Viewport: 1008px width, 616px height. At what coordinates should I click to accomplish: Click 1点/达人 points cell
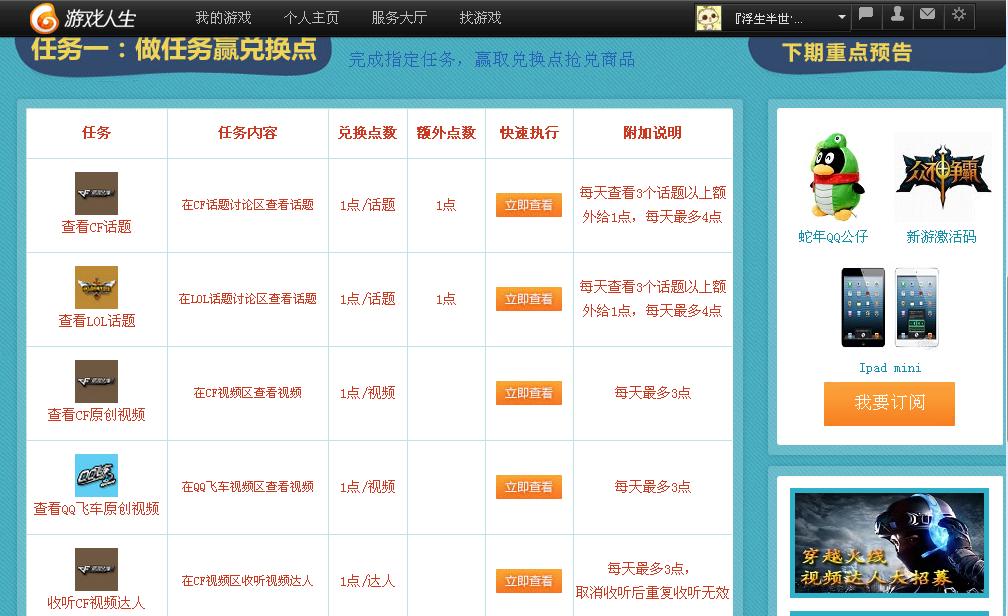click(x=368, y=581)
